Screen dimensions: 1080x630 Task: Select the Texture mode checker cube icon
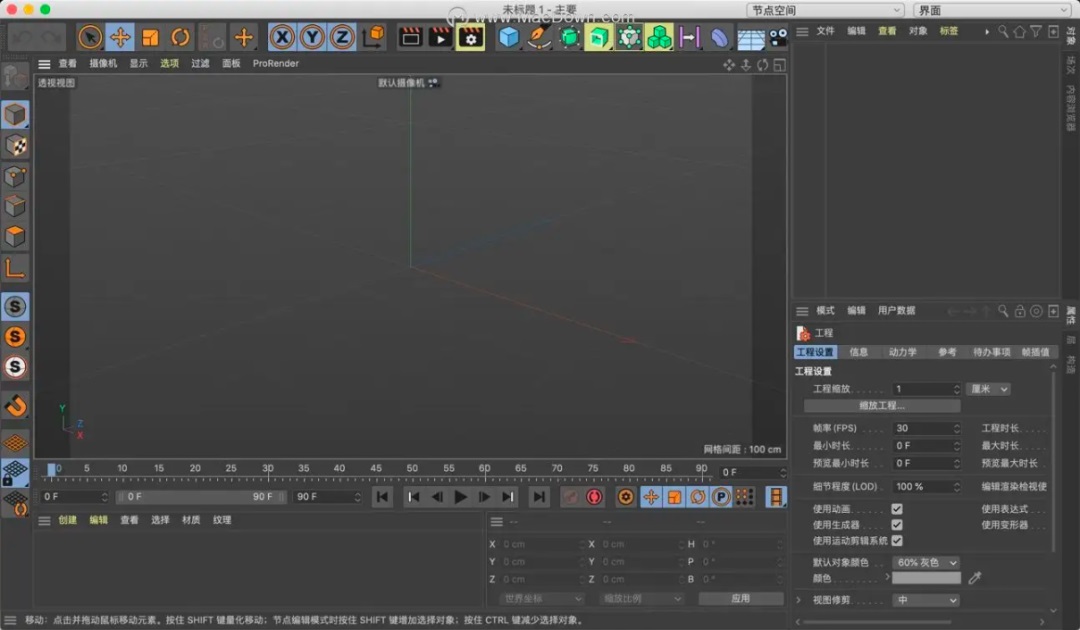(15, 145)
